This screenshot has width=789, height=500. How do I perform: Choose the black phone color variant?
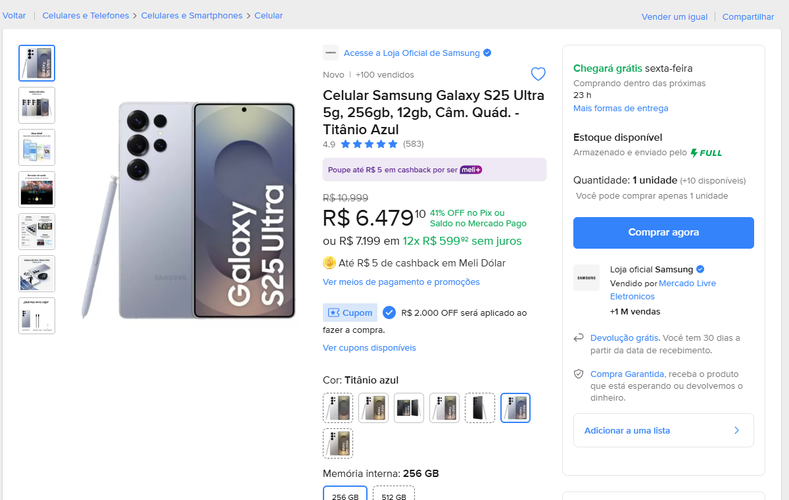pos(480,407)
